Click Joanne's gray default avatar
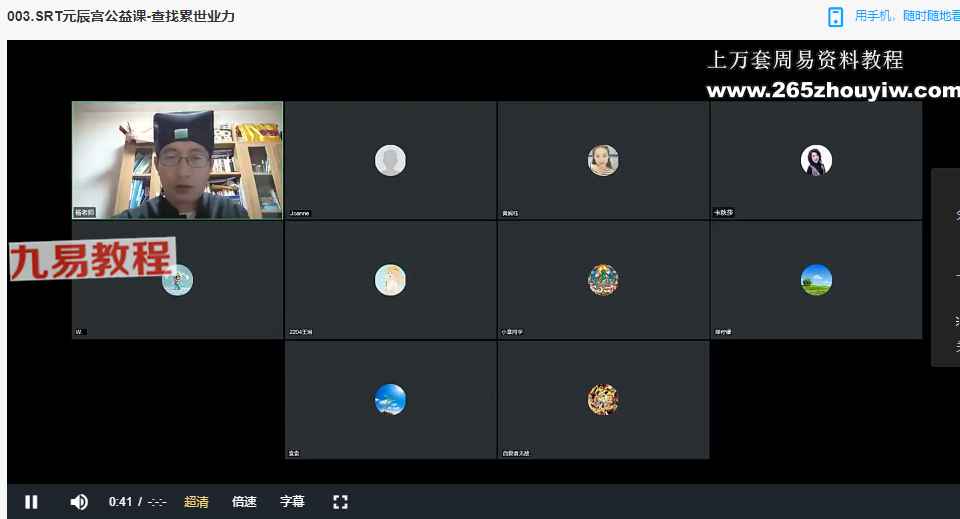Screen dimensions: 960x519 click(390, 160)
